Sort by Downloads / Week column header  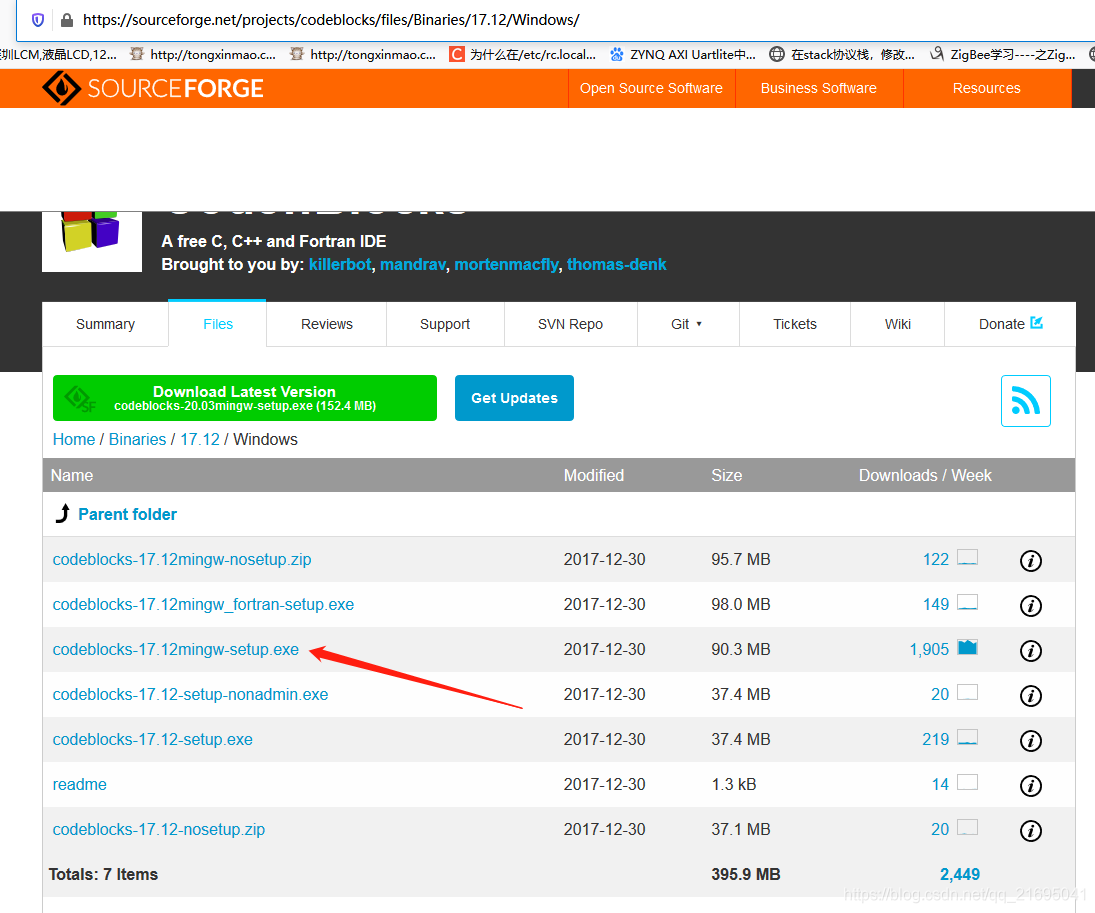pos(925,475)
